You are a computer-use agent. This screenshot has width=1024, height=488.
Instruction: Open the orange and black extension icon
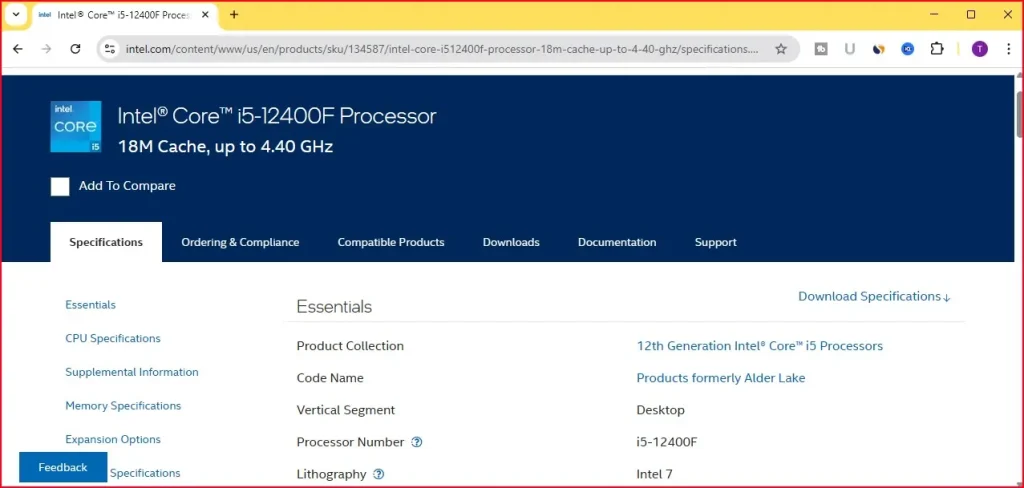(878, 49)
